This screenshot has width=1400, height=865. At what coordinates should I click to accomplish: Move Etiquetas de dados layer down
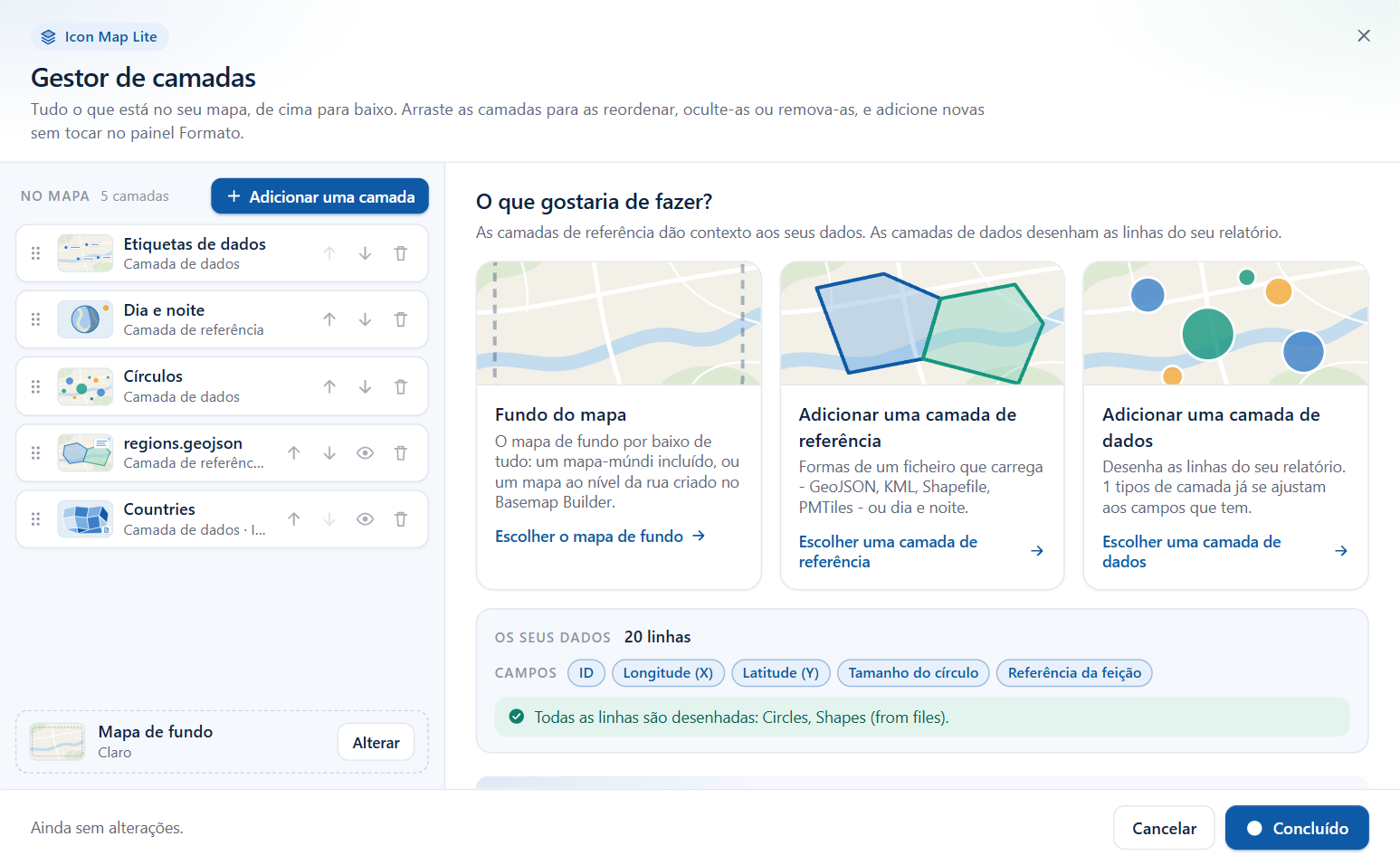pyautogui.click(x=365, y=253)
